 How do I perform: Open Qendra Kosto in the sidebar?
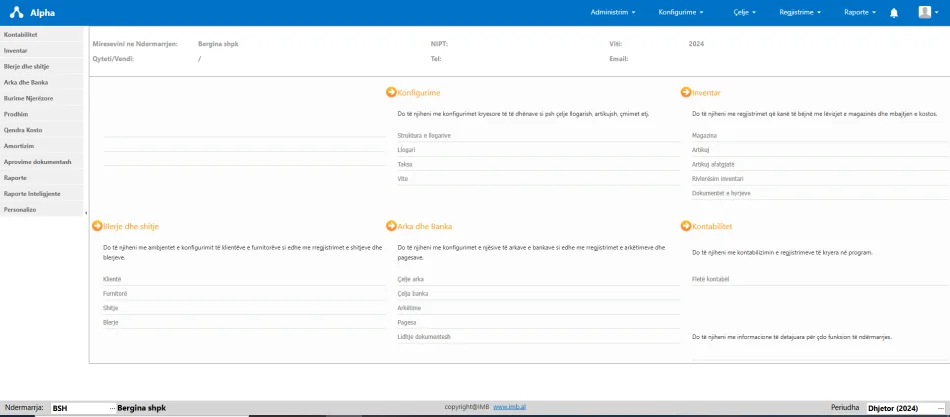coord(42,130)
